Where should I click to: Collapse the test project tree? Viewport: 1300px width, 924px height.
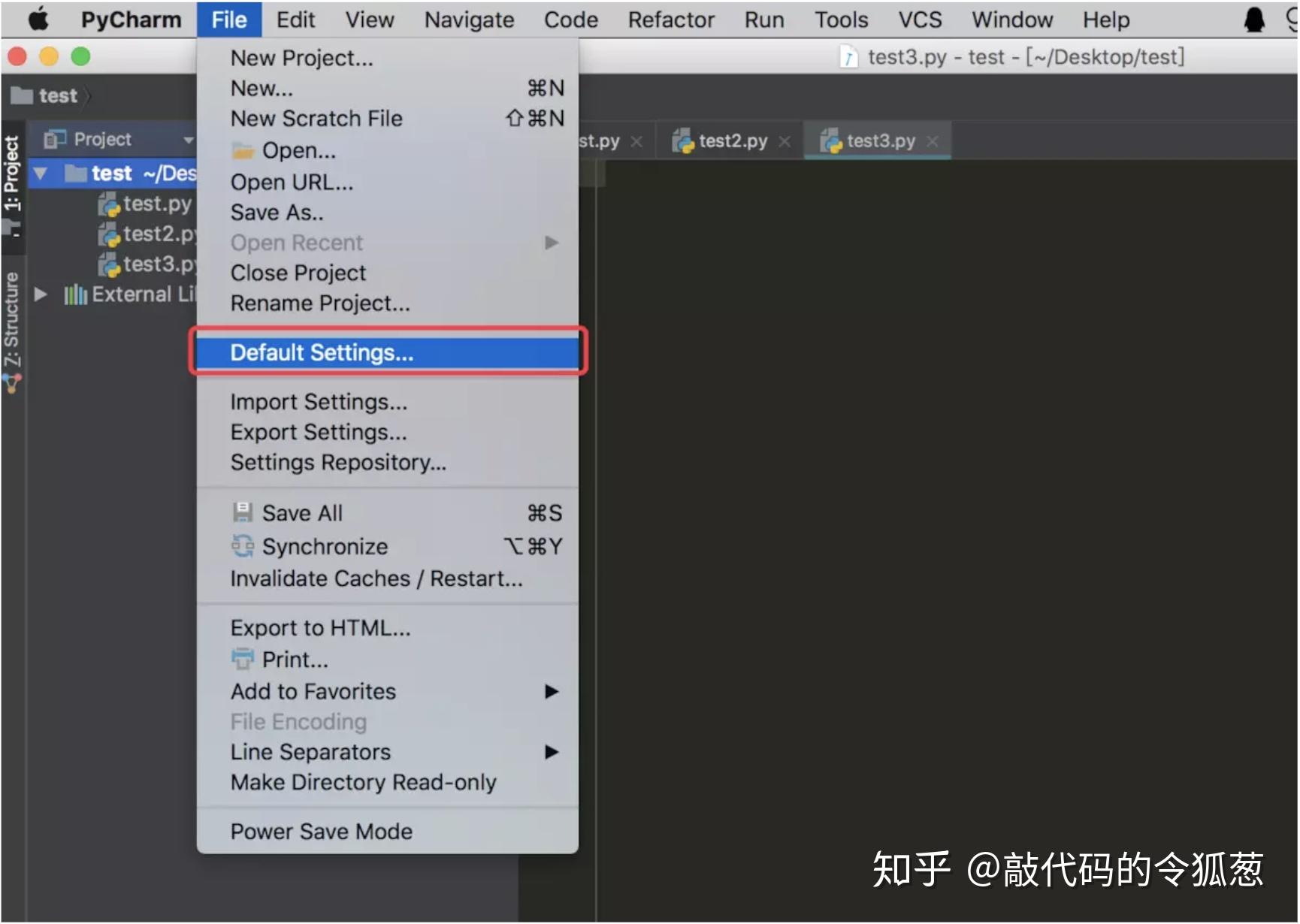click(41, 173)
